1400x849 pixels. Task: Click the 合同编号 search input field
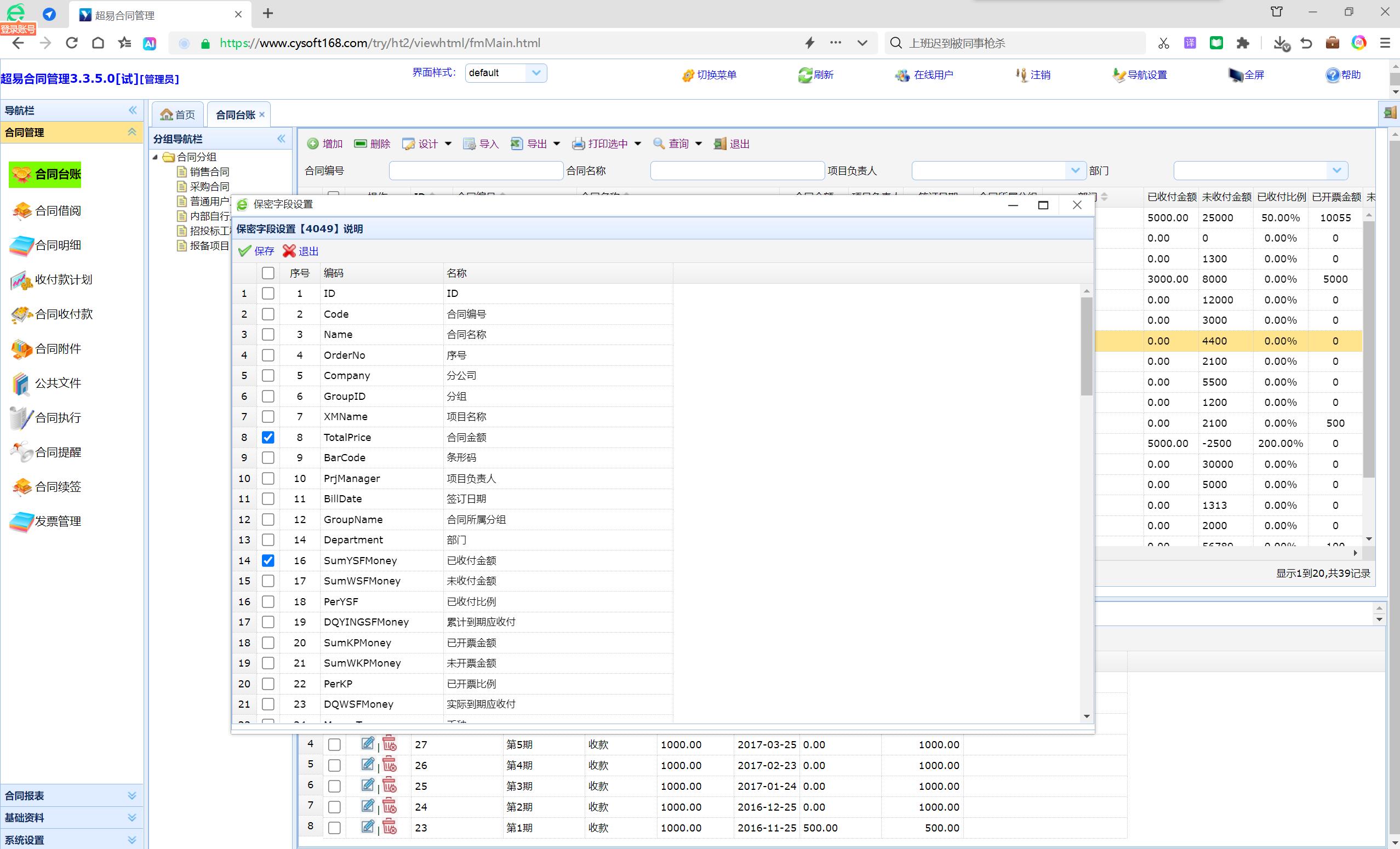(476, 170)
